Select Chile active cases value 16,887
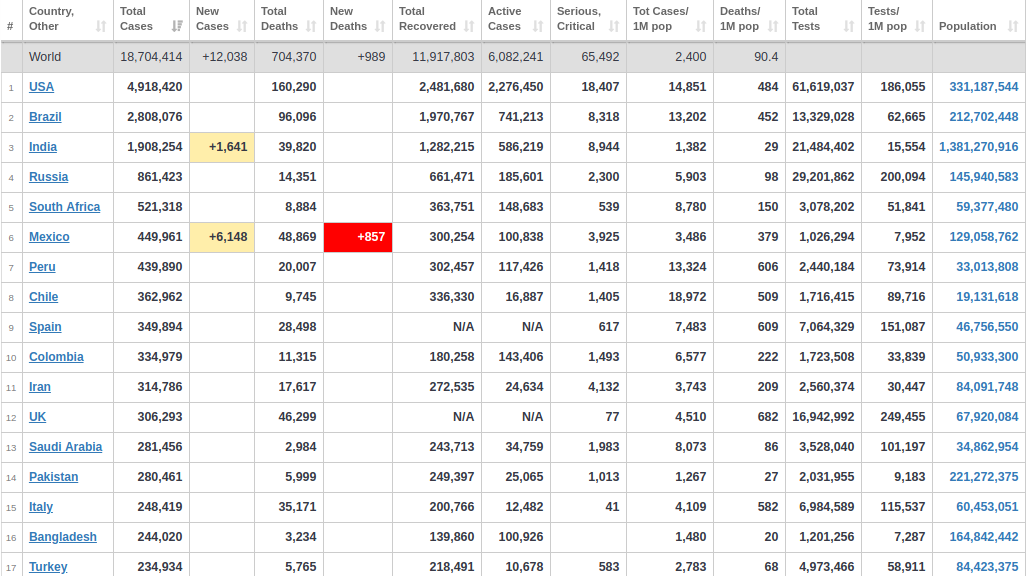Viewport: 1027px width, 576px height. [x=524, y=297]
